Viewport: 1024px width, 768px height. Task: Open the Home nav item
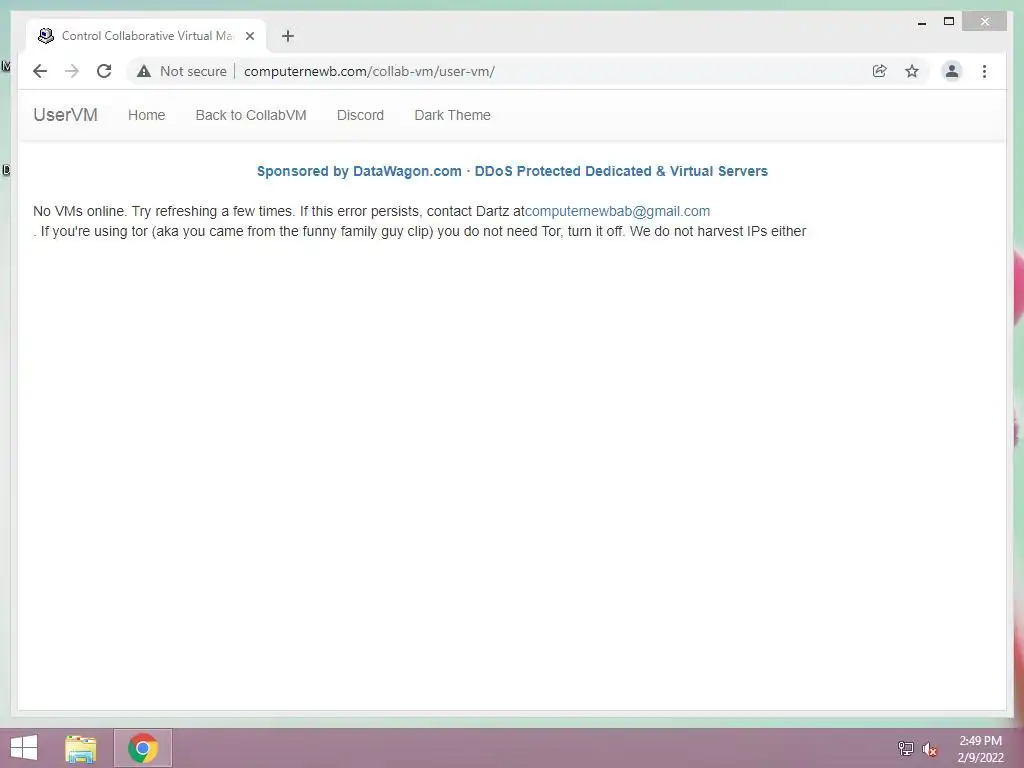146,115
